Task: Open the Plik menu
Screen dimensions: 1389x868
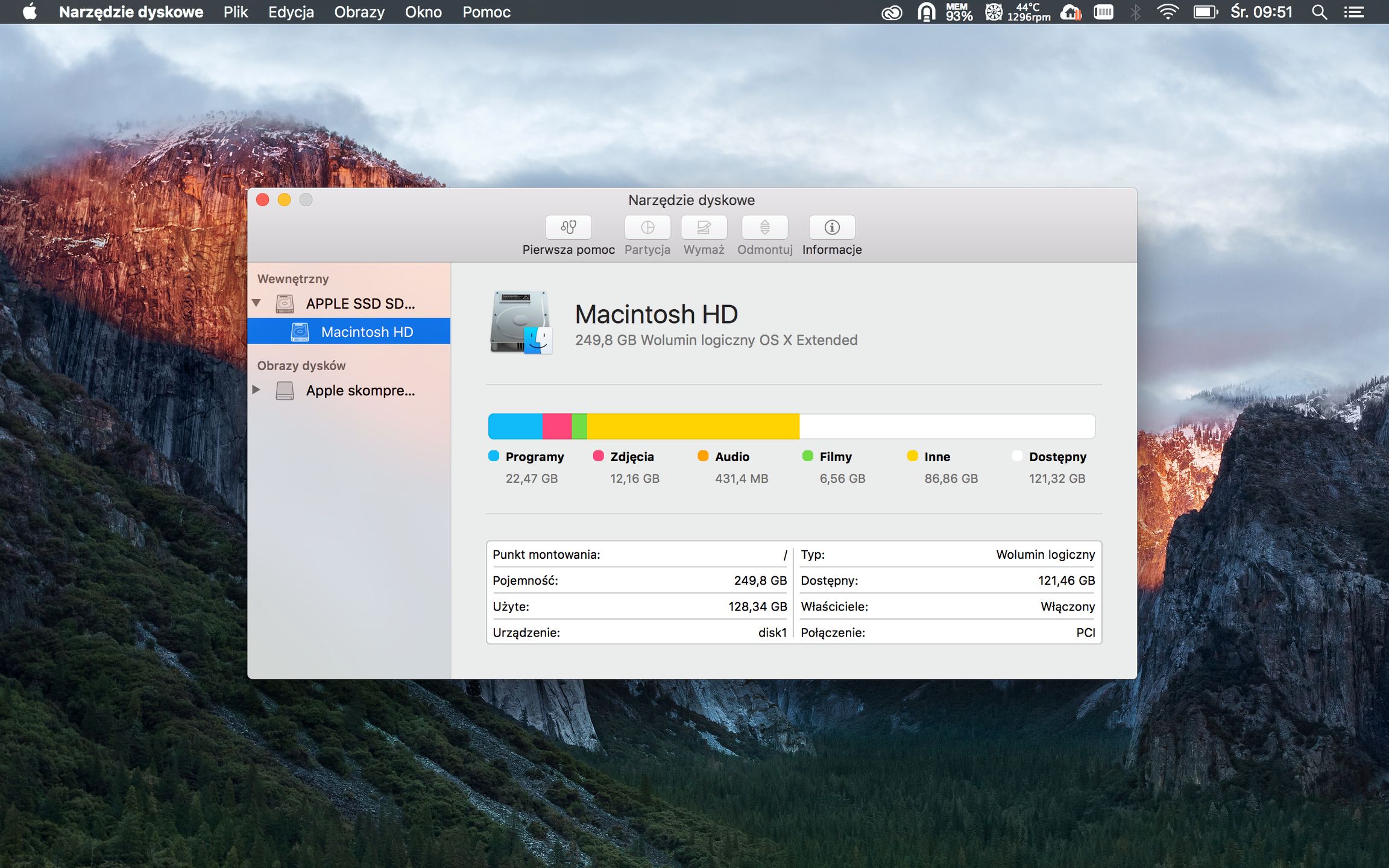Action: point(235,12)
